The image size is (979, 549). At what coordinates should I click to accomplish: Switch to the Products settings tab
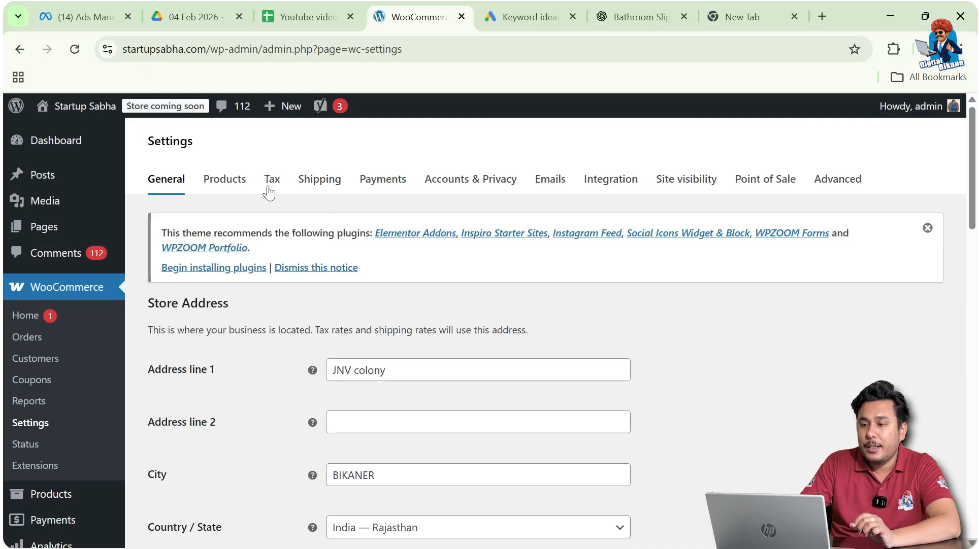coord(224,179)
